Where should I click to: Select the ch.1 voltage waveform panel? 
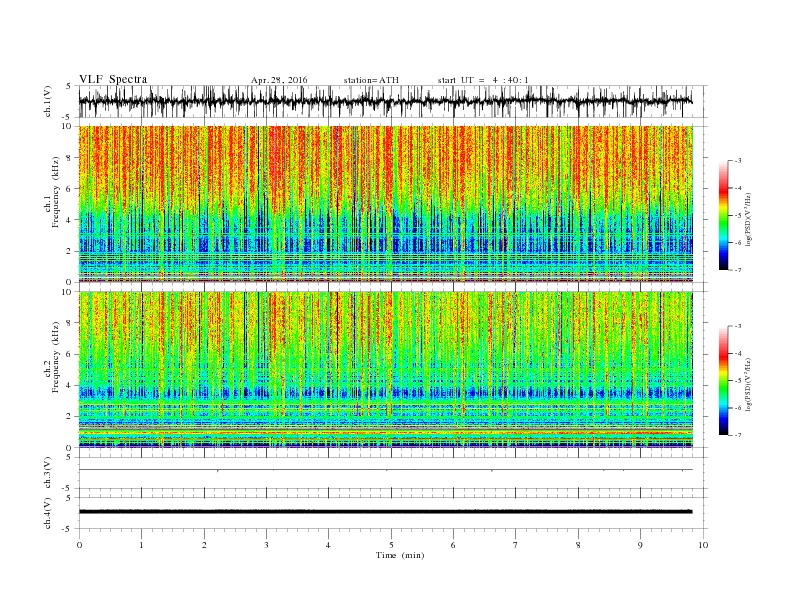coord(393,101)
